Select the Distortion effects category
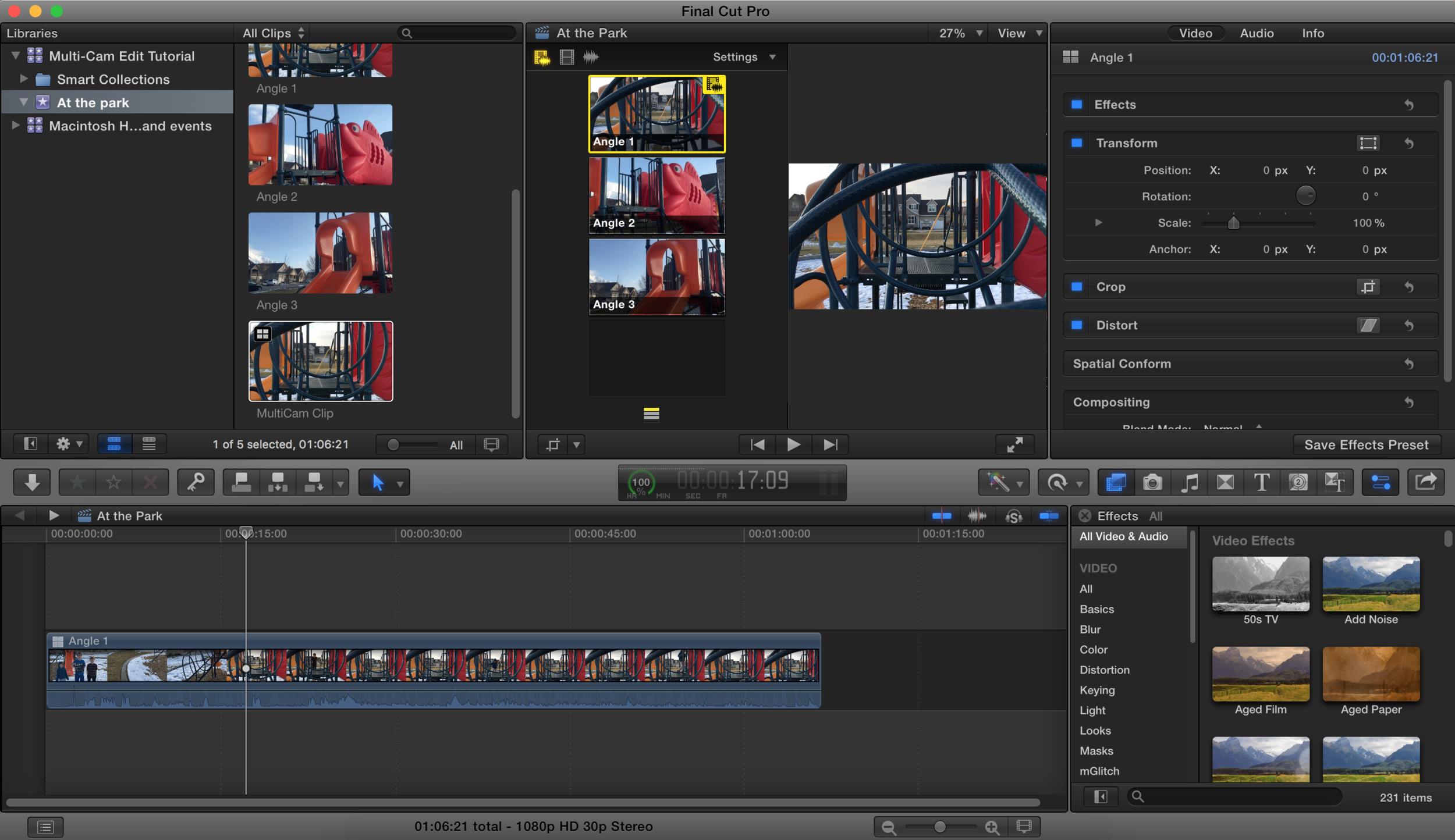The width and height of the screenshot is (1455, 840). point(1104,670)
